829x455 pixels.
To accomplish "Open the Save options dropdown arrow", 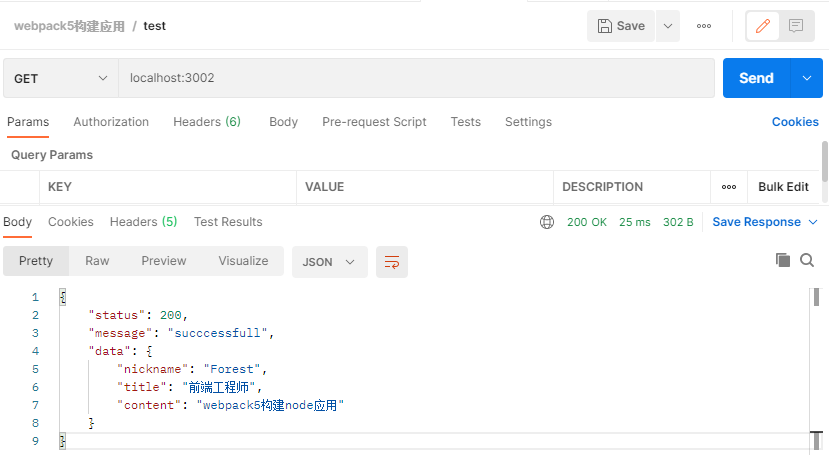I will tap(667, 26).
